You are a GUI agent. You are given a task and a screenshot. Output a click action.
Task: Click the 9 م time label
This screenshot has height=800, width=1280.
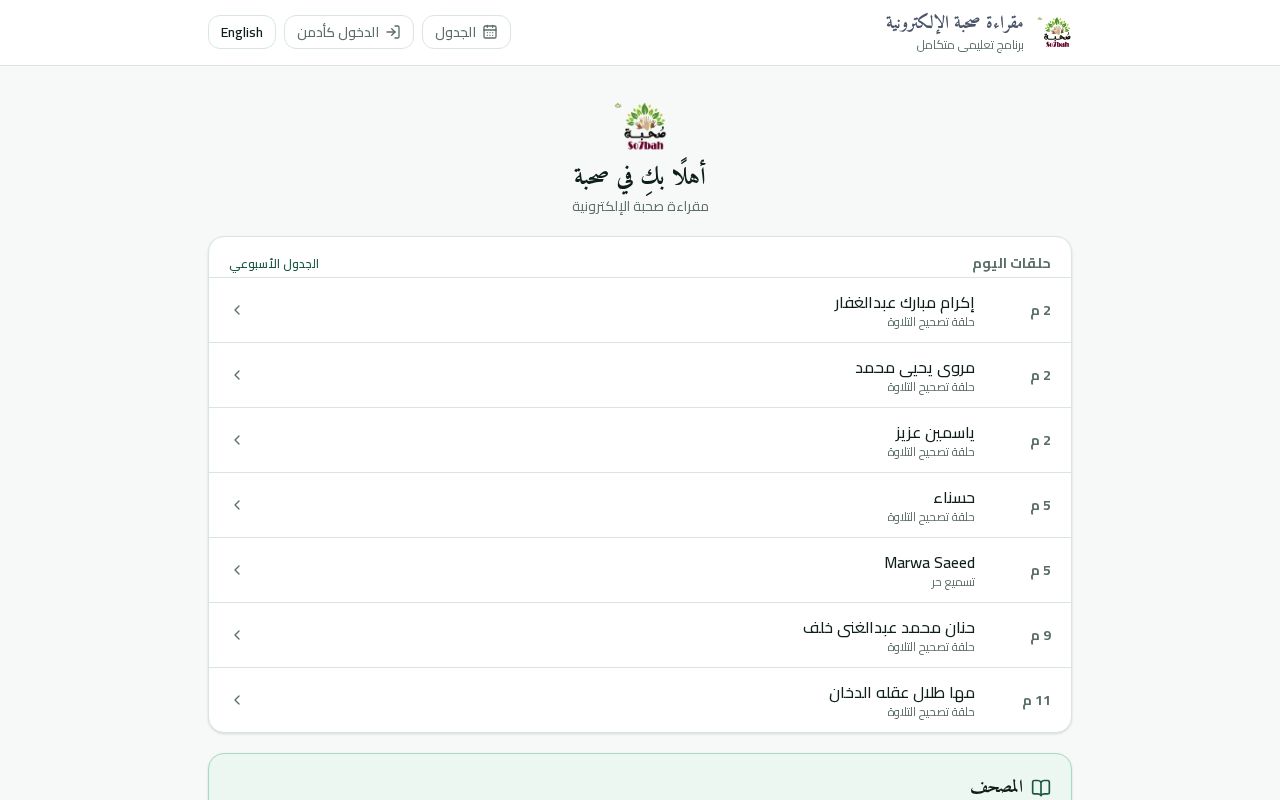(x=1041, y=635)
